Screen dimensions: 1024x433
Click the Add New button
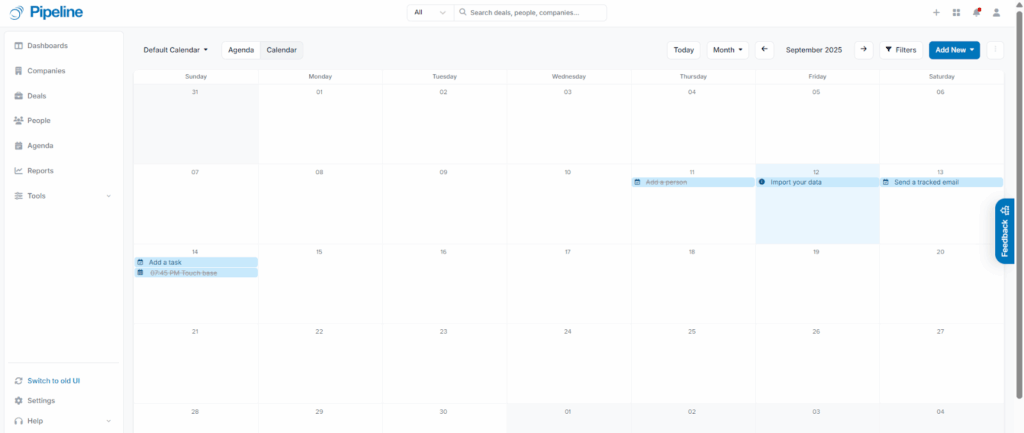click(954, 49)
